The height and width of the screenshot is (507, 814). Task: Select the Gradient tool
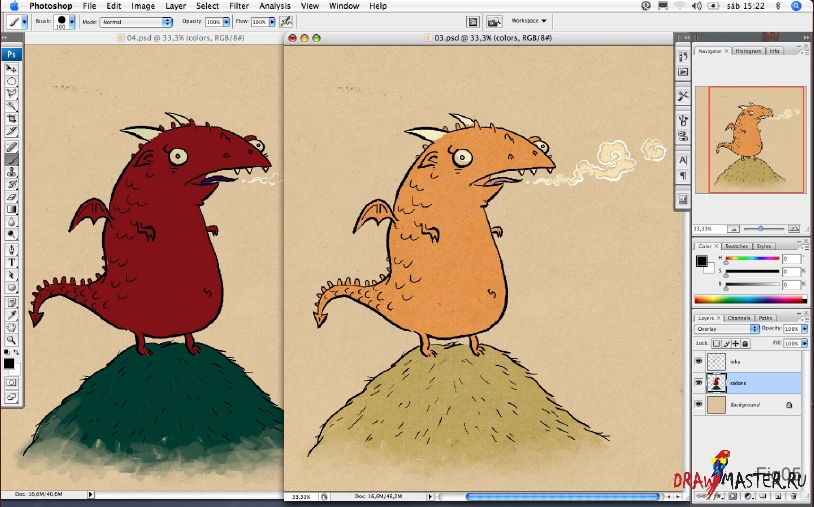(11, 210)
